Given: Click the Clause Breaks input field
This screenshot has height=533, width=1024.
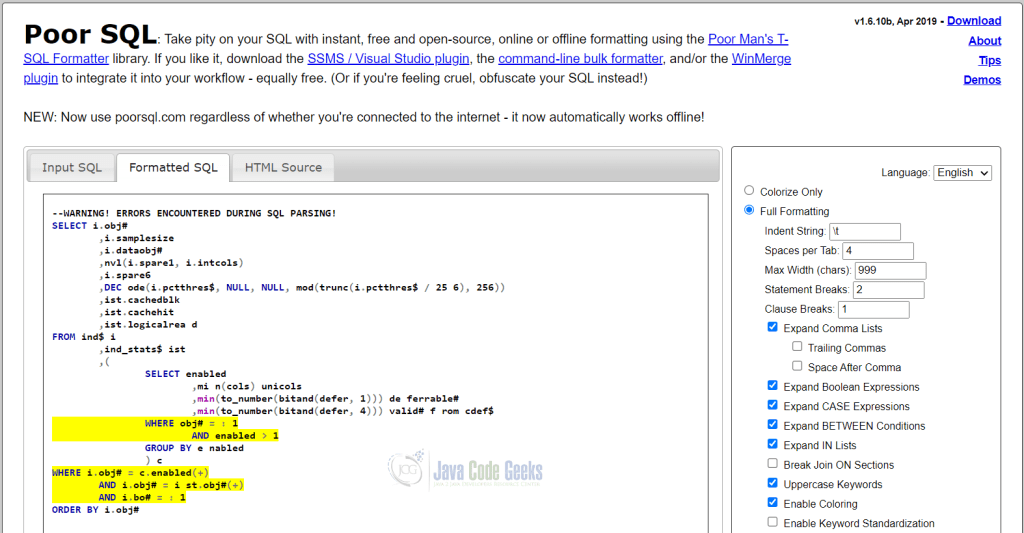Looking at the screenshot, I should click(x=873, y=310).
